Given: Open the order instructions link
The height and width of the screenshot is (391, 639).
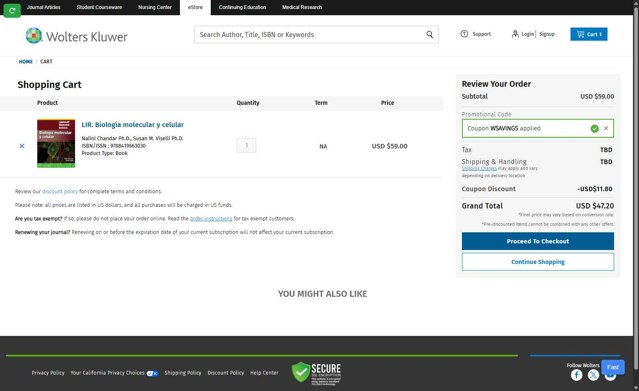Looking at the screenshot, I should pyautogui.click(x=211, y=219).
